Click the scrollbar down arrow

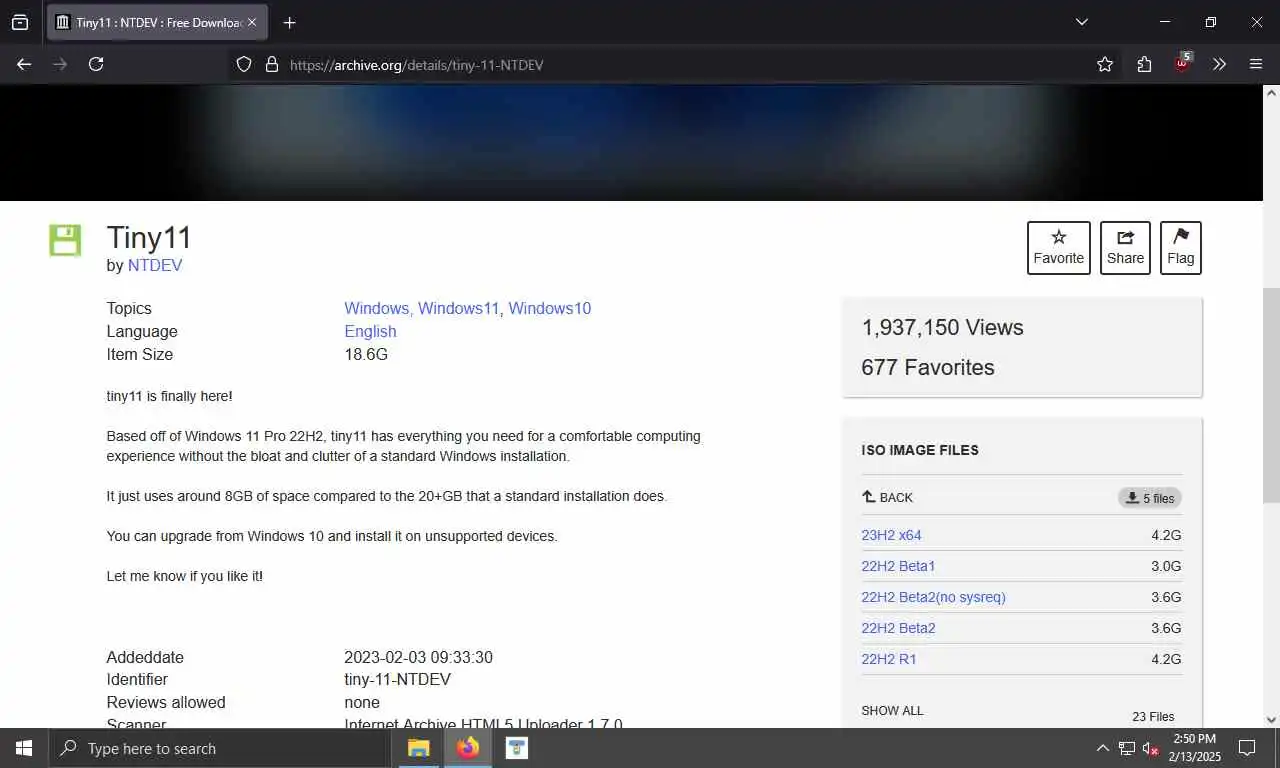[1271, 719]
